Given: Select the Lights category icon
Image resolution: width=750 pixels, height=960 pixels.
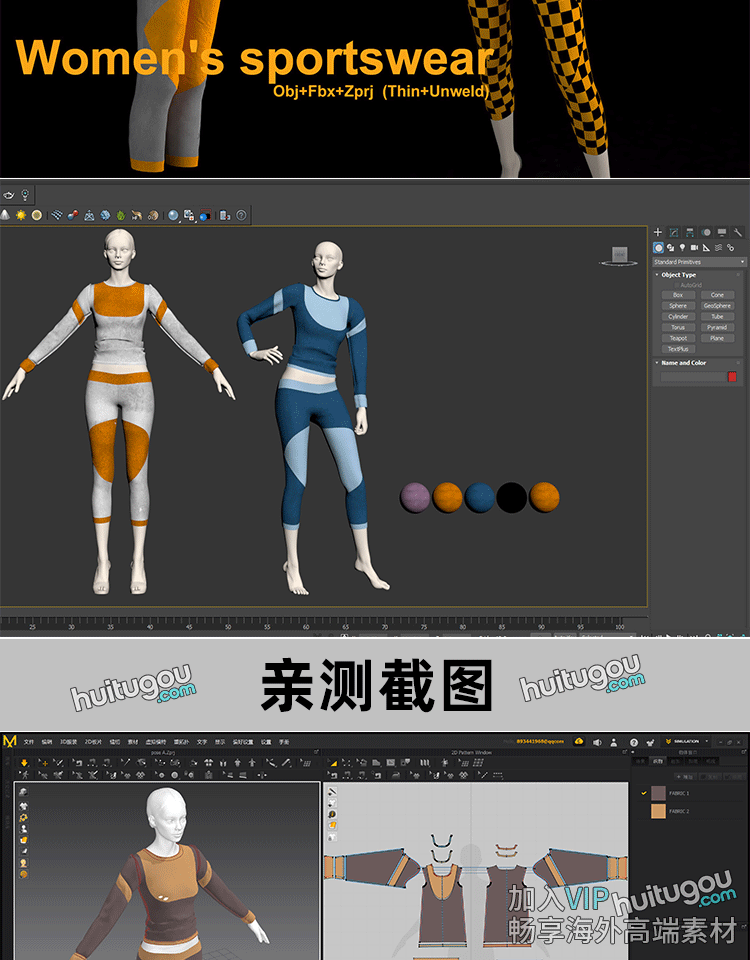Looking at the screenshot, I should point(682,247).
